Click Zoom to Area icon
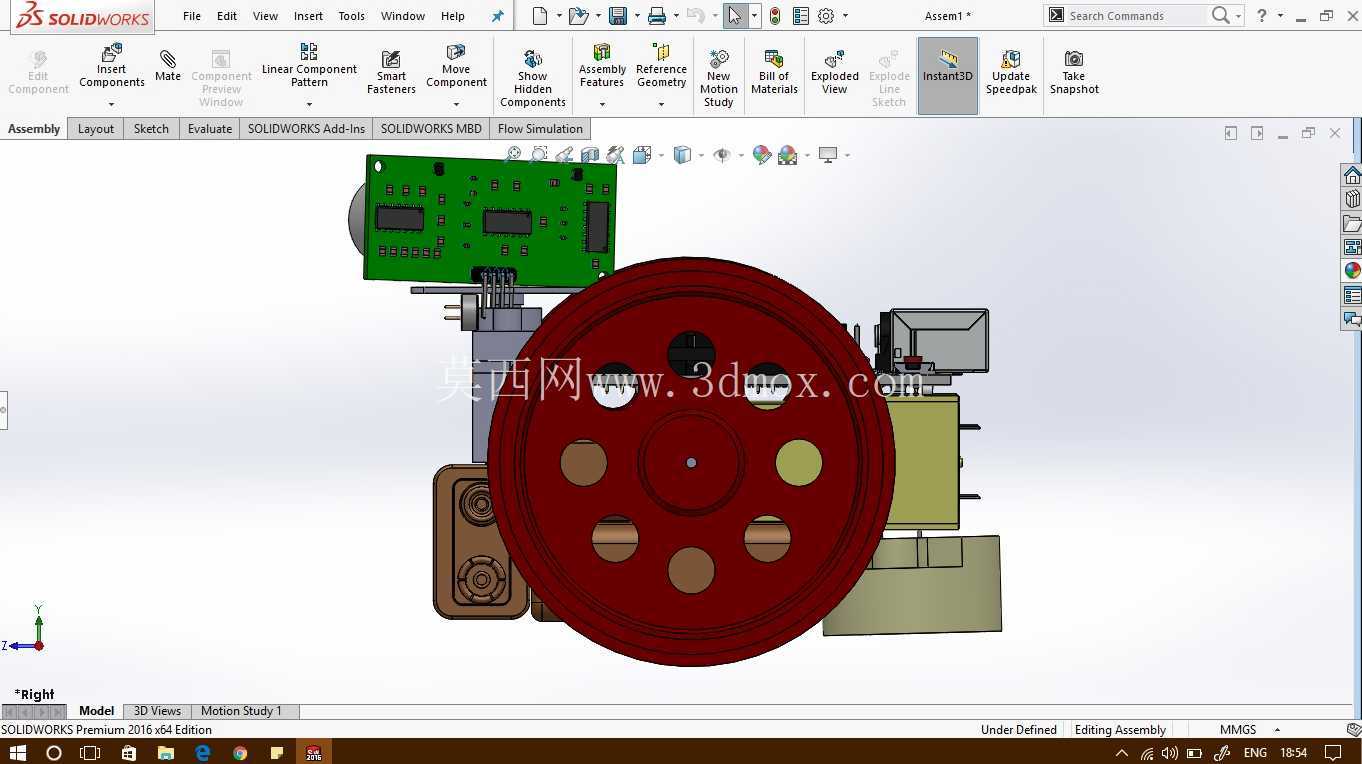 click(x=539, y=154)
